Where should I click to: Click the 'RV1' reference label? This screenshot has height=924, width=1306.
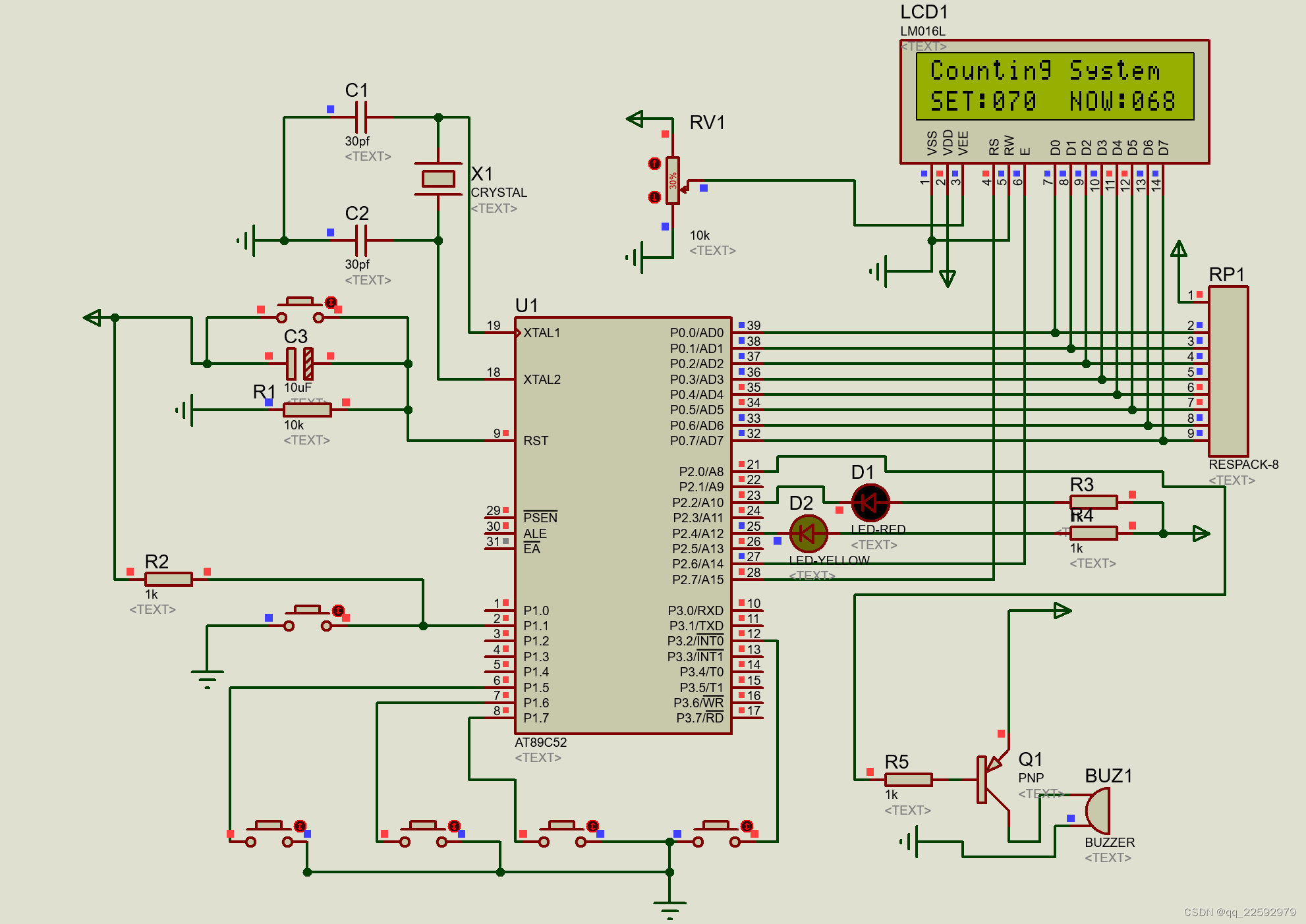(x=707, y=122)
